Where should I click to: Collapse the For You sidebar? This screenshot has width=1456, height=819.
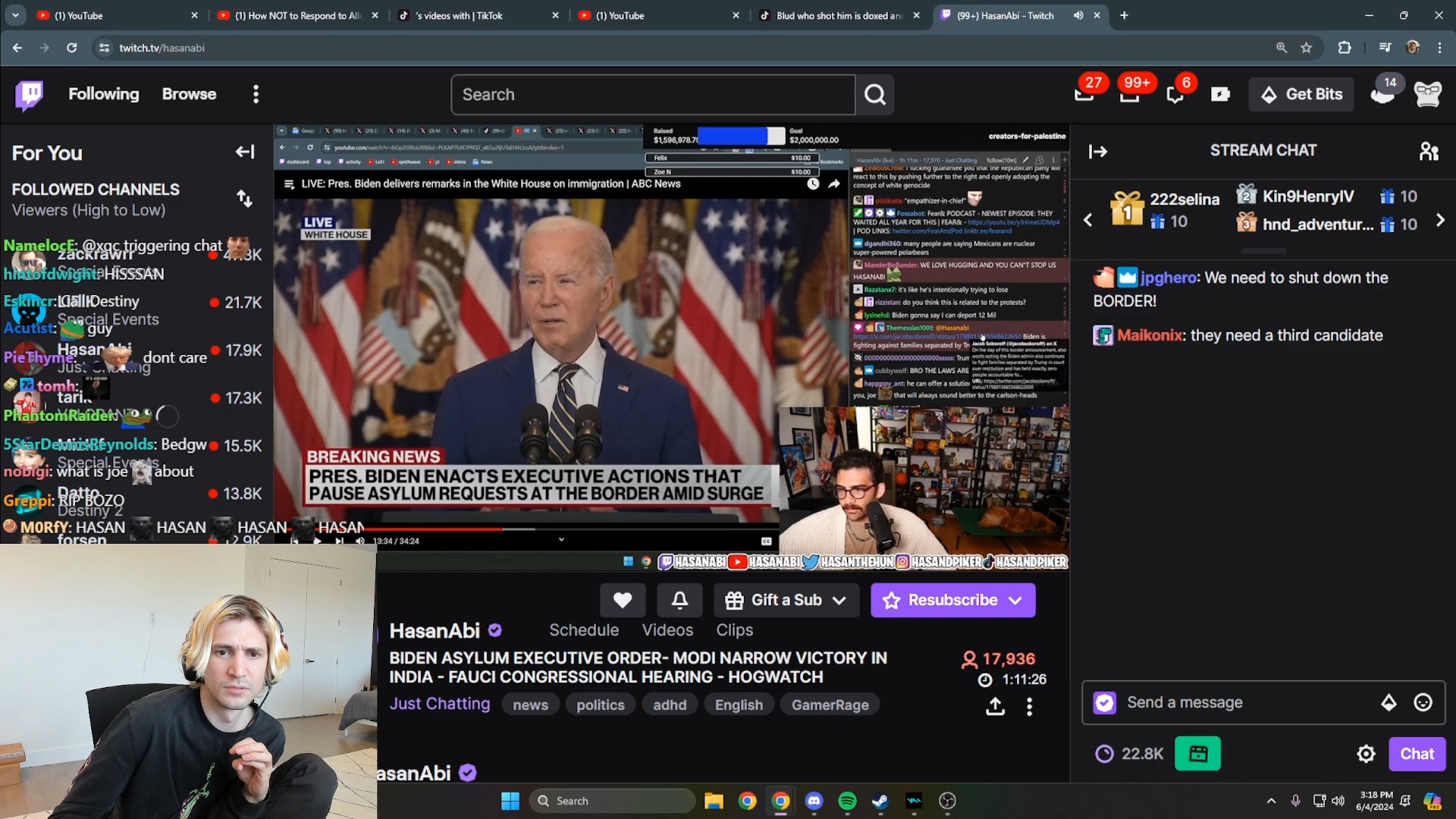(x=244, y=152)
